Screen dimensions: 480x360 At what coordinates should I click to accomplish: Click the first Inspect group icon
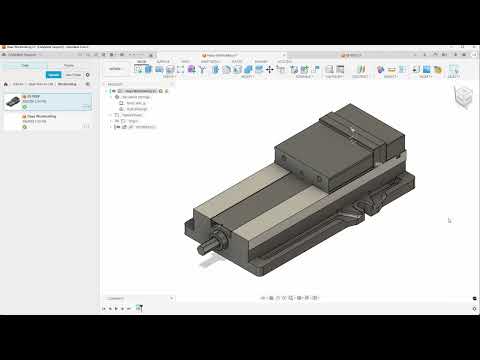tap(381, 69)
